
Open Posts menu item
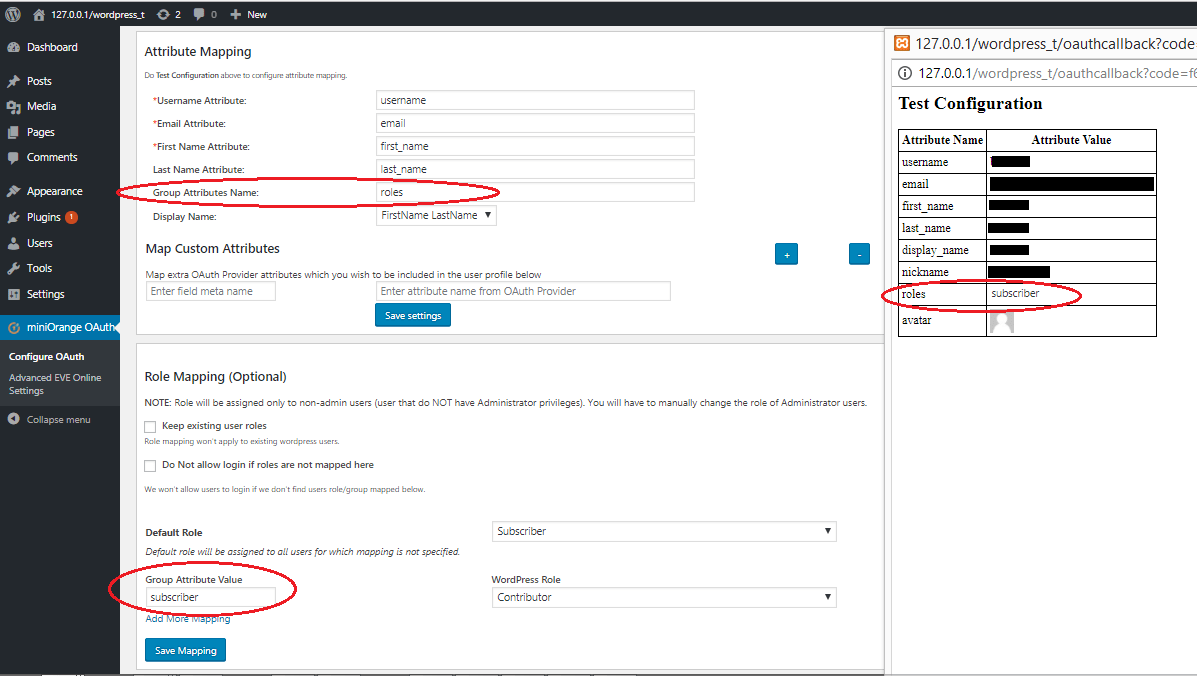pos(39,81)
